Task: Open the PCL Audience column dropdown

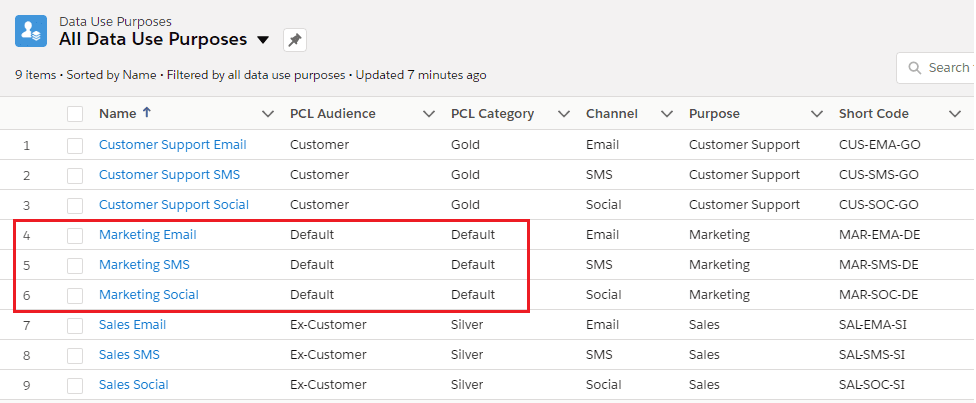Action: 429,114
